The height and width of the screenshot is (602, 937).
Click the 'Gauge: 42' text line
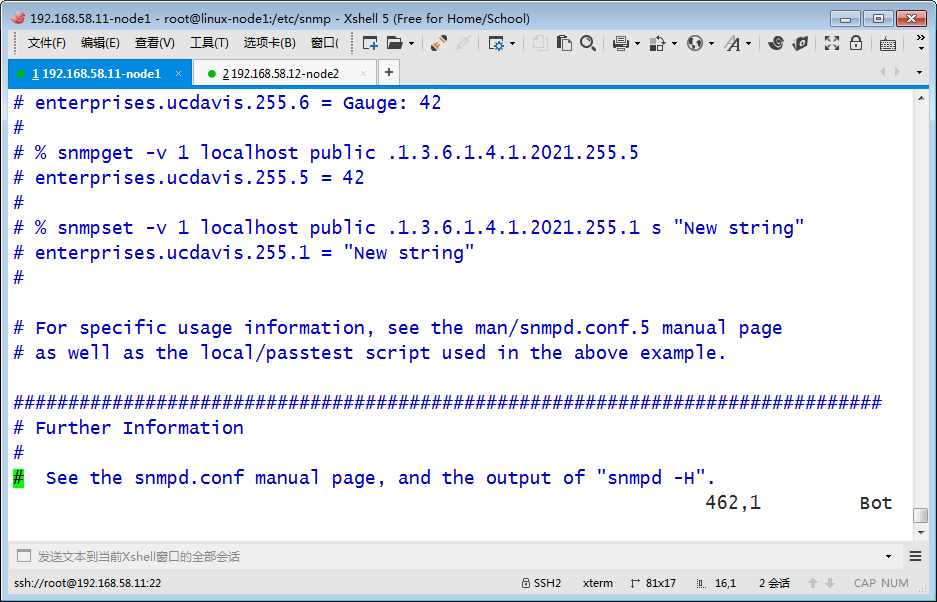coord(392,103)
